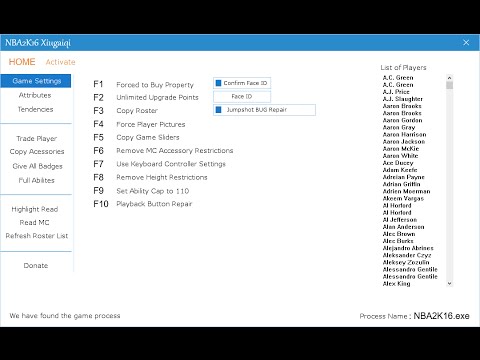Select Game Settings in the sidebar
This screenshot has width=480, height=360.
(36, 81)
